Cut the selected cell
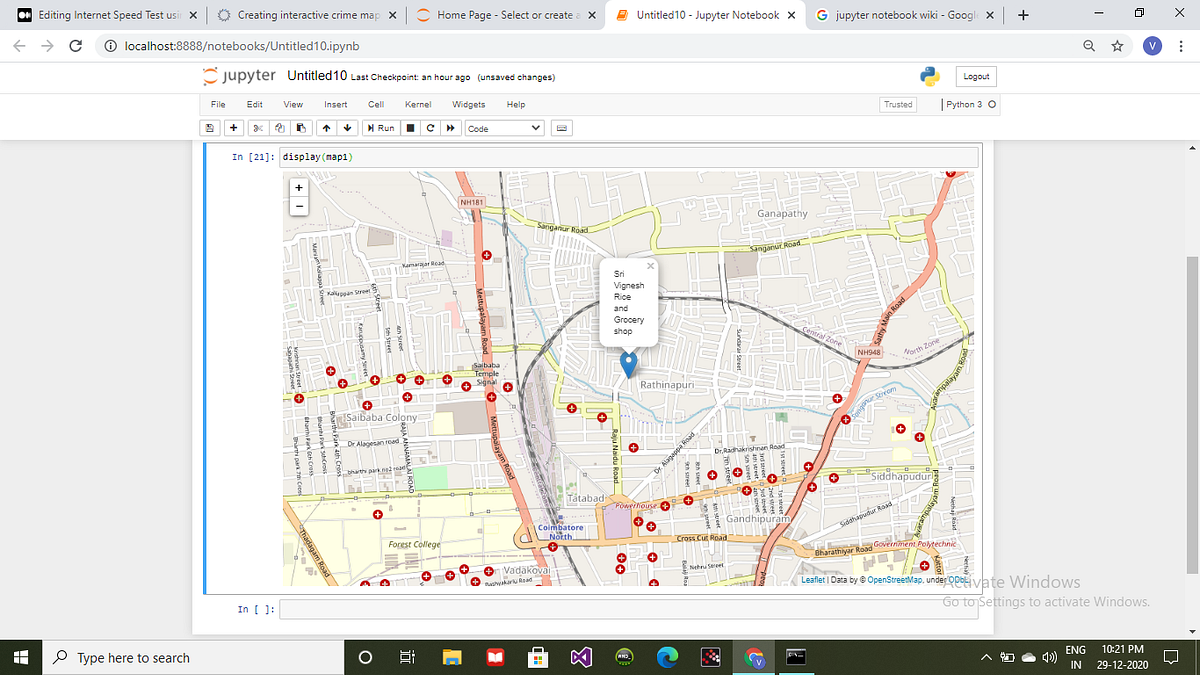The image size is (1200, 675). click(257, 127)
